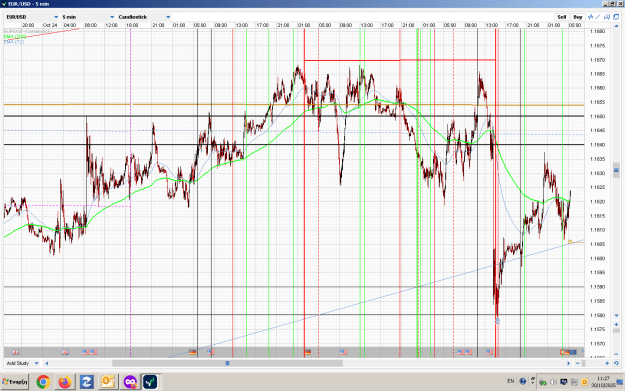Open Firefox from taskbar
This screenshot has height=391, width=625.
[65, 382]
